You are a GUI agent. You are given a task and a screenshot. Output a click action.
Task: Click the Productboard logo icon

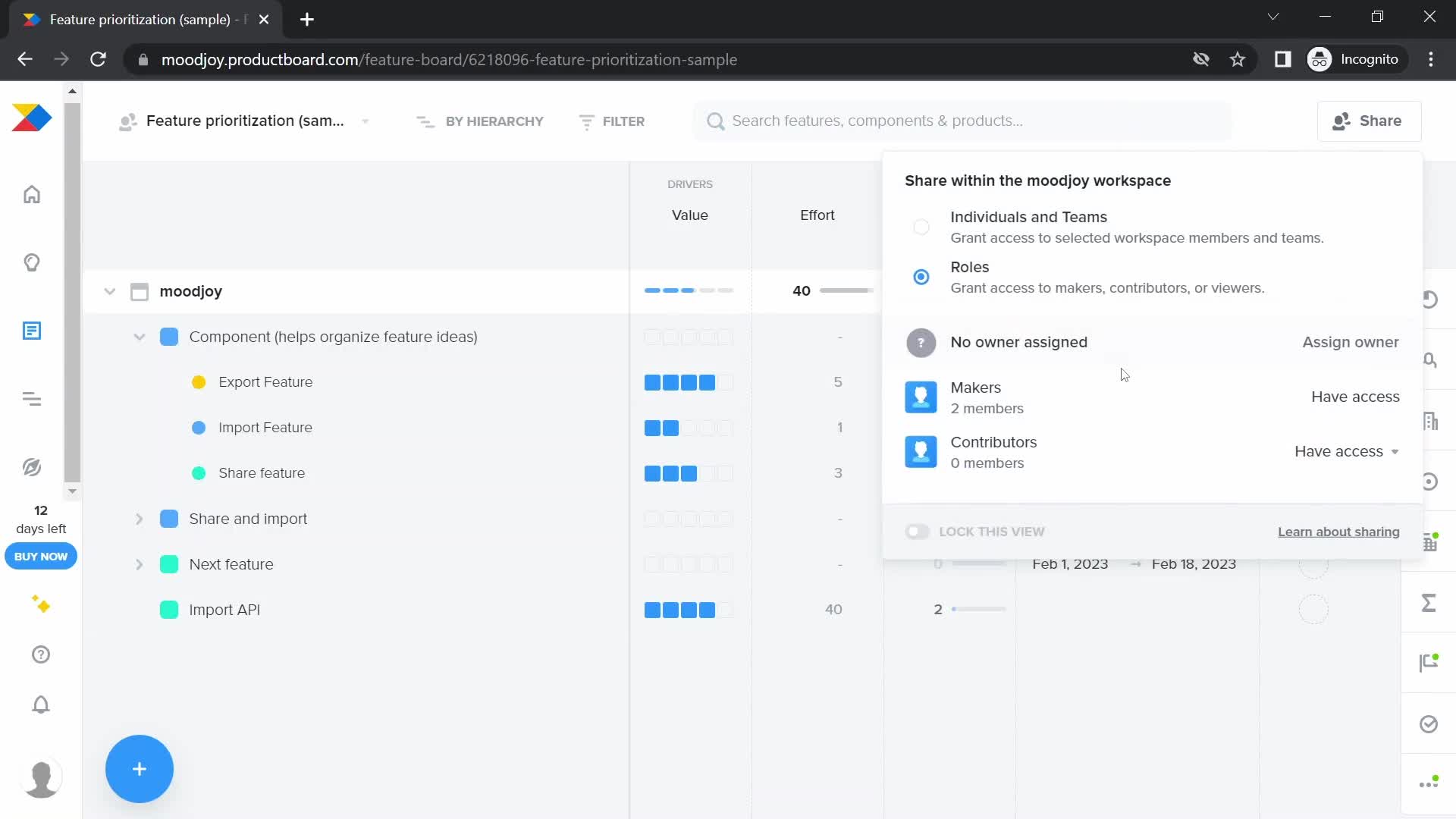(x=32, y=118)
